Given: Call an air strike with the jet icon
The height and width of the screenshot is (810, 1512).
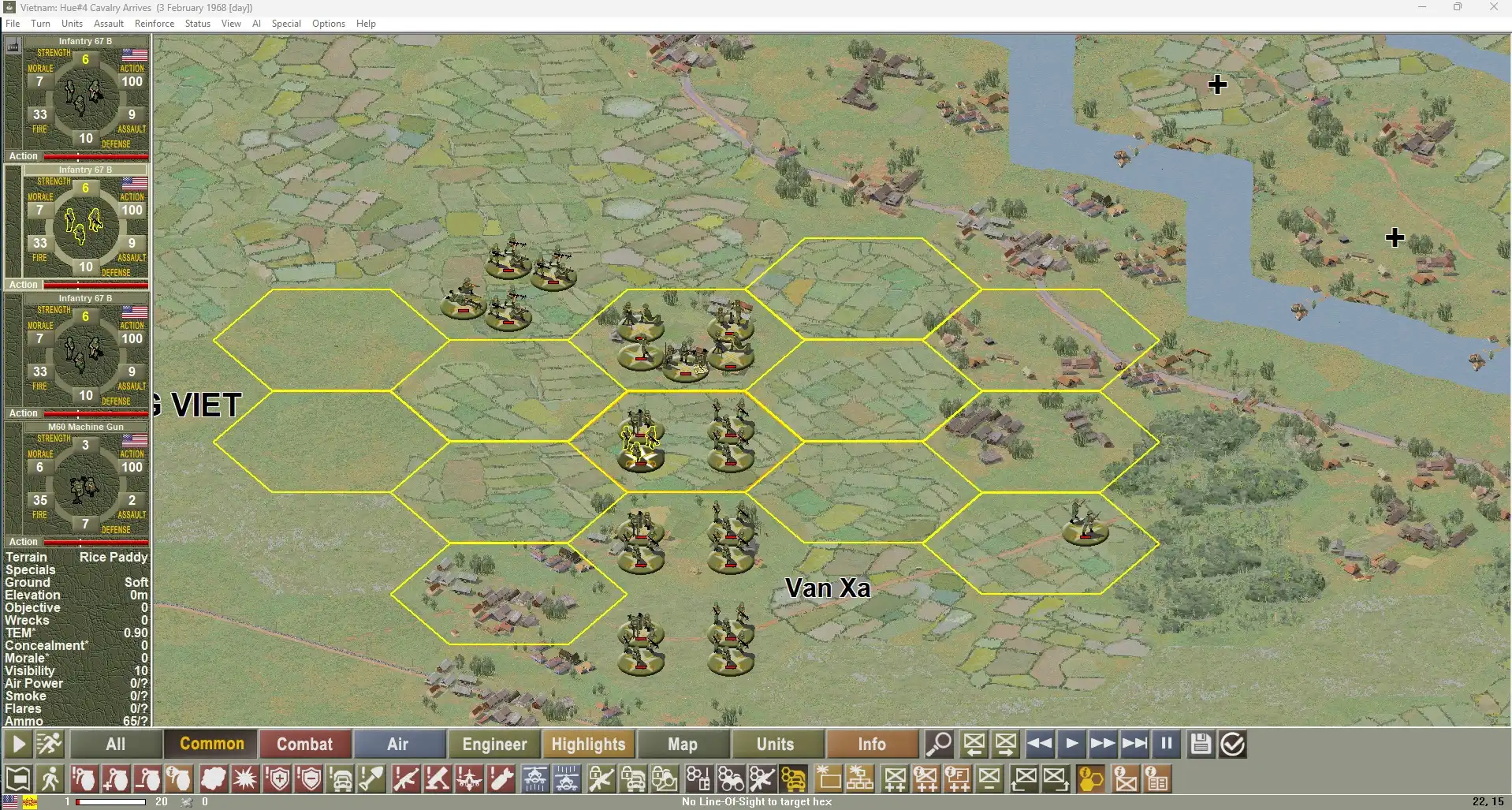Looking at the screenshot, I should pyautogui.click(x=469, y=778).
